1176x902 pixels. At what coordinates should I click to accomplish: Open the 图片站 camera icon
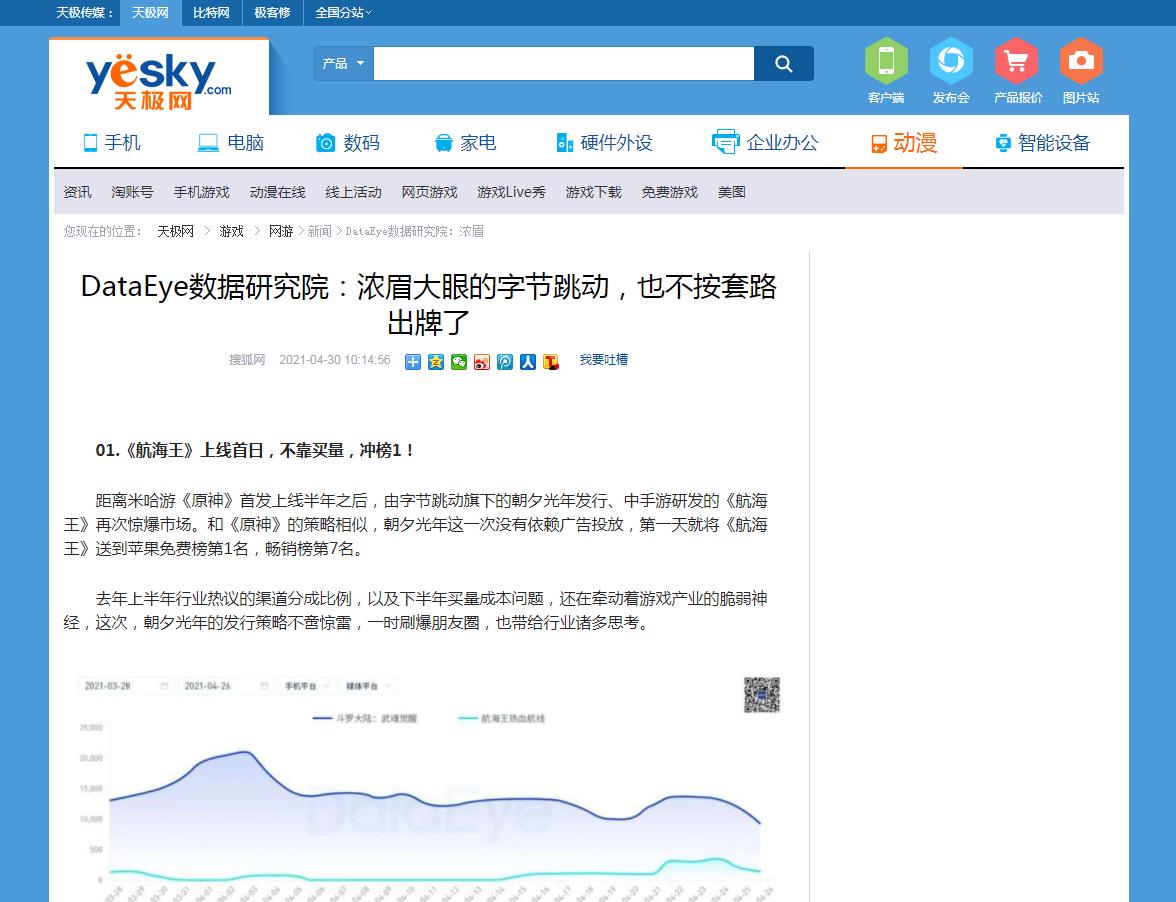click(x=1081, y=70)
